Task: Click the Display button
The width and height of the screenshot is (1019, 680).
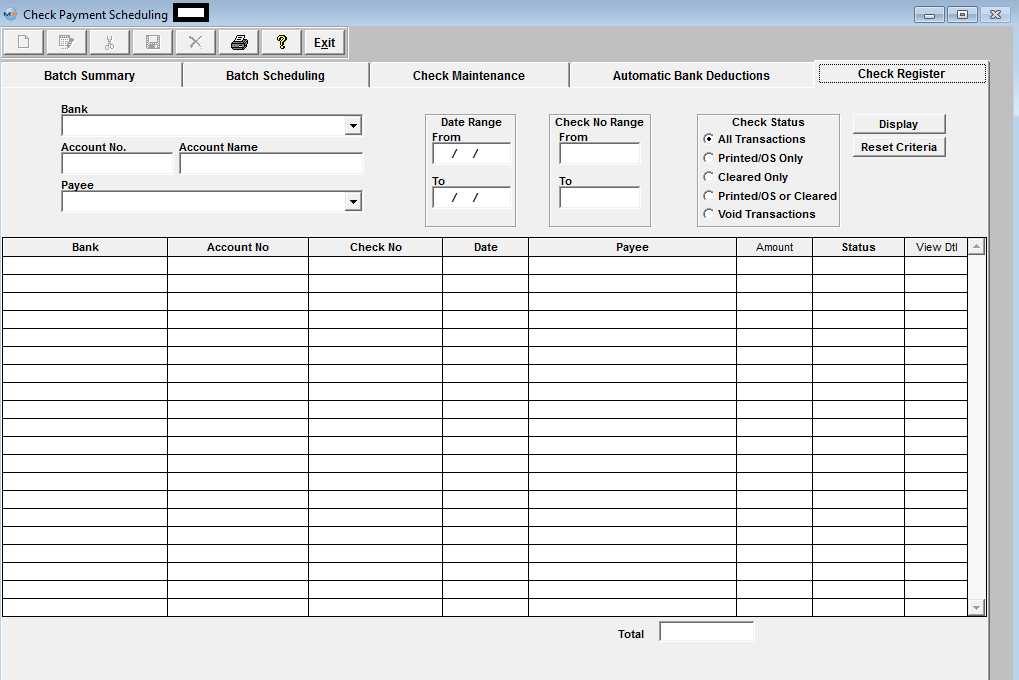Action: click(x=898, y=124)
